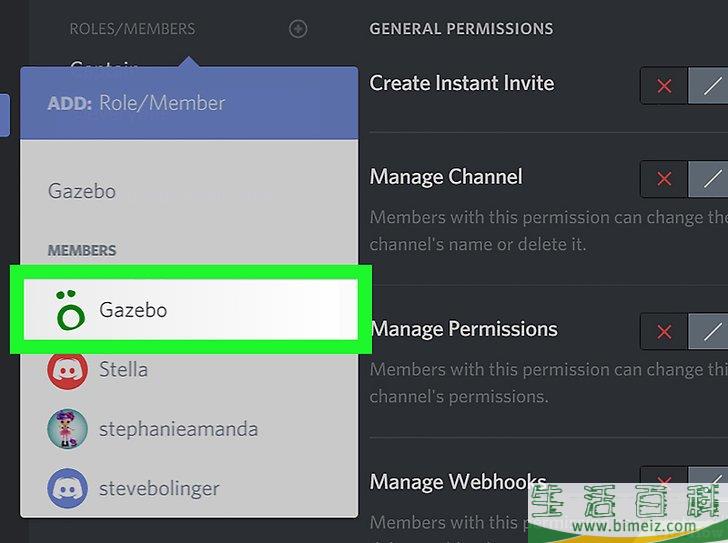Click the plus icon beside ROLES/MEMBERS
The image size is (728, 543).
coord(298,29)
